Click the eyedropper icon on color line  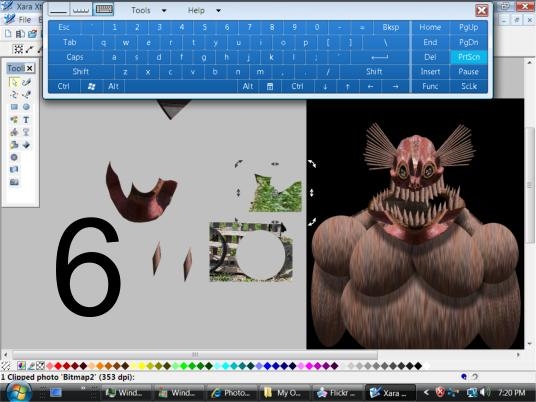(31, 366)
